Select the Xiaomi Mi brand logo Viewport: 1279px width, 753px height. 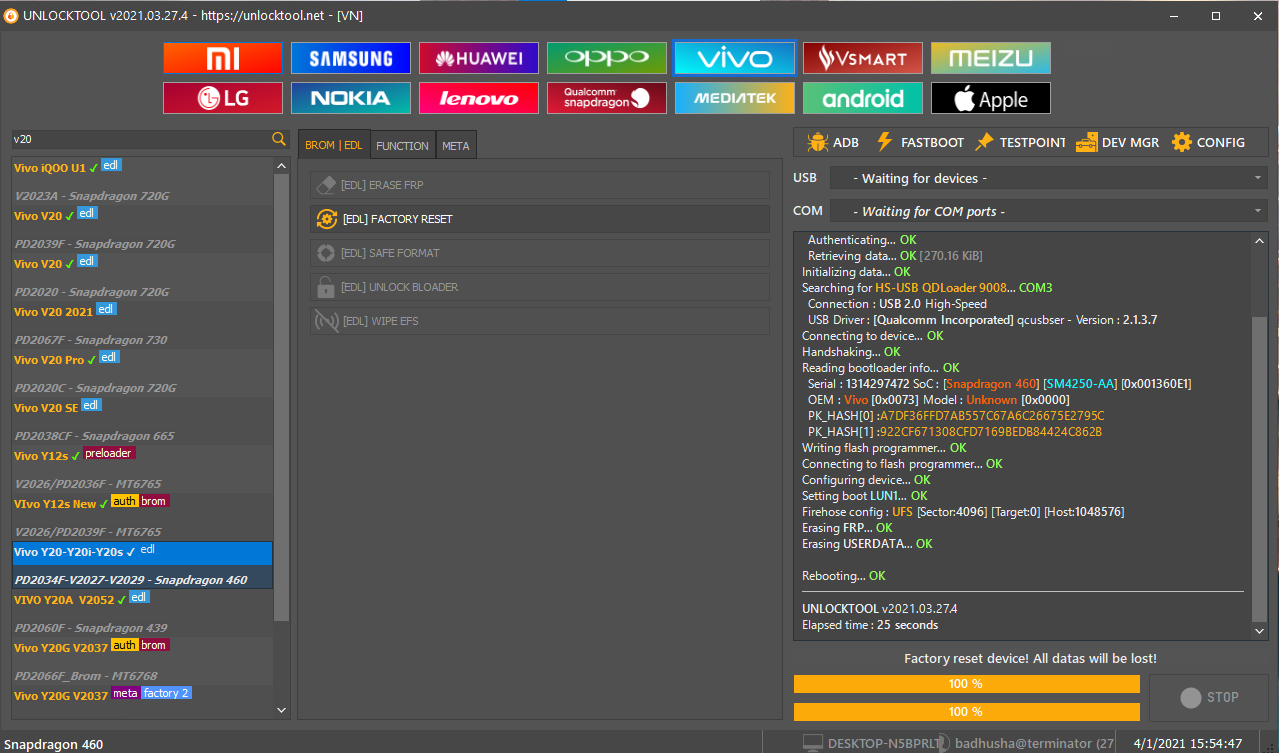click(223, 58)
